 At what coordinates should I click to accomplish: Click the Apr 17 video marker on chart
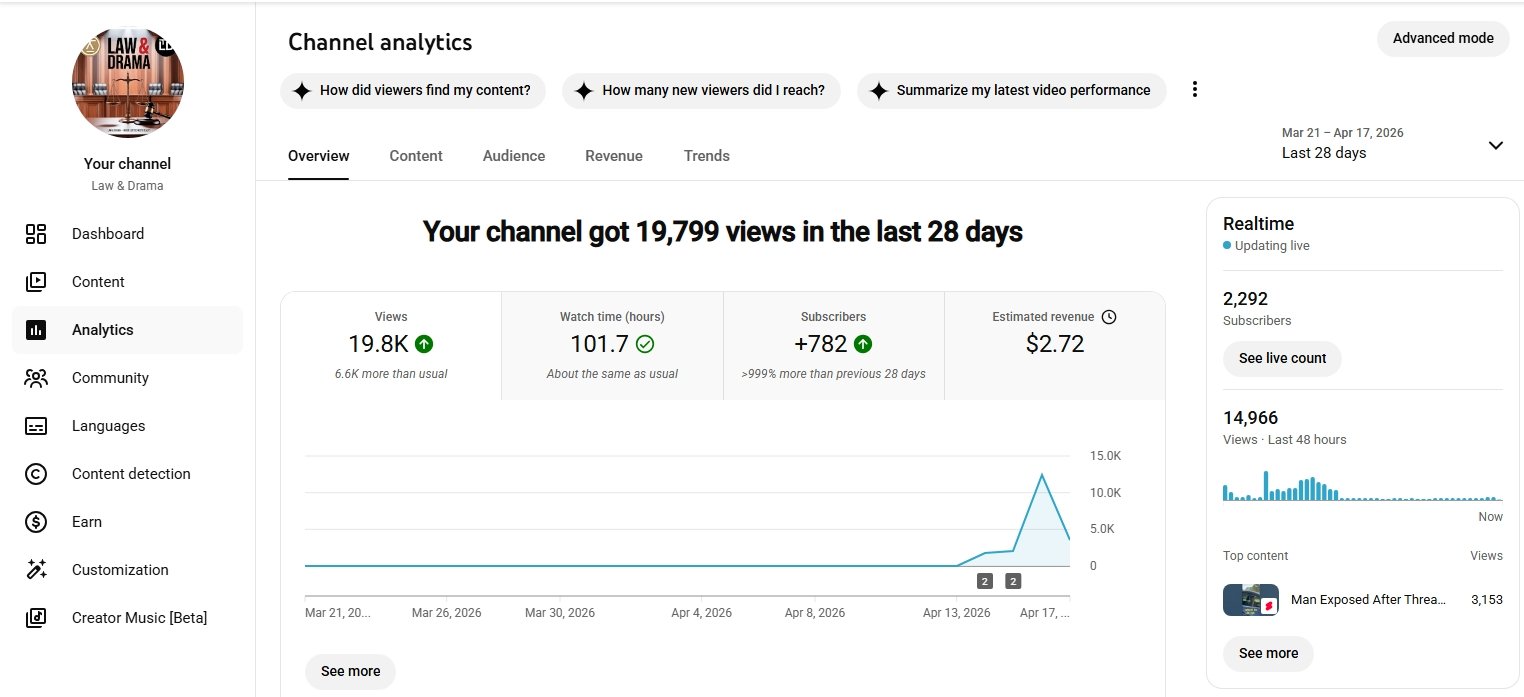[1013, 581]
